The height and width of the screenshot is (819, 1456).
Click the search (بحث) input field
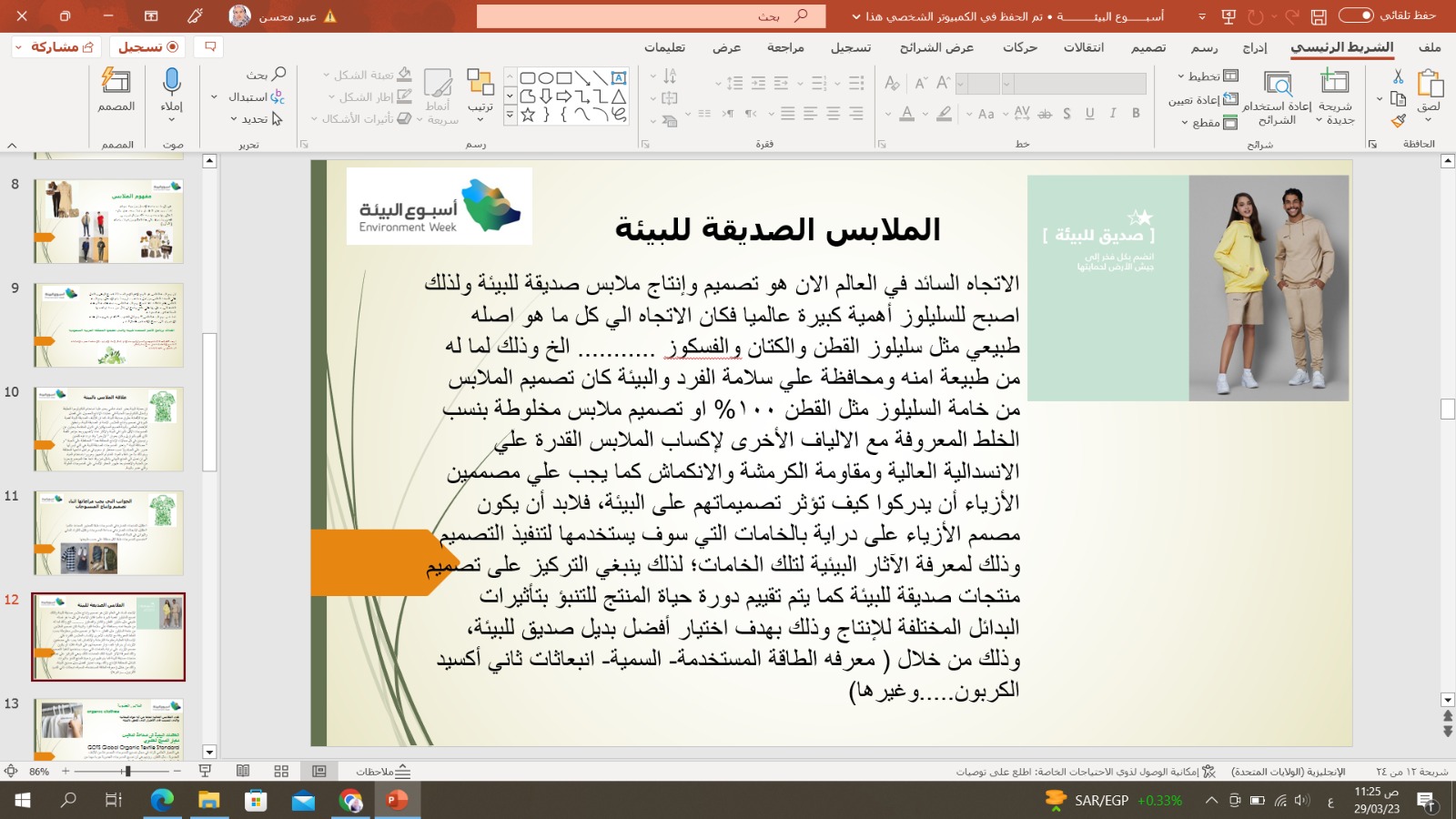tap(652, 16)
